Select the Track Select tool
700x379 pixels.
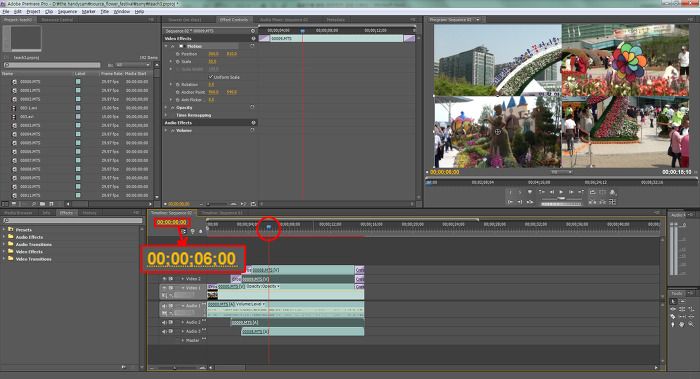683,301
